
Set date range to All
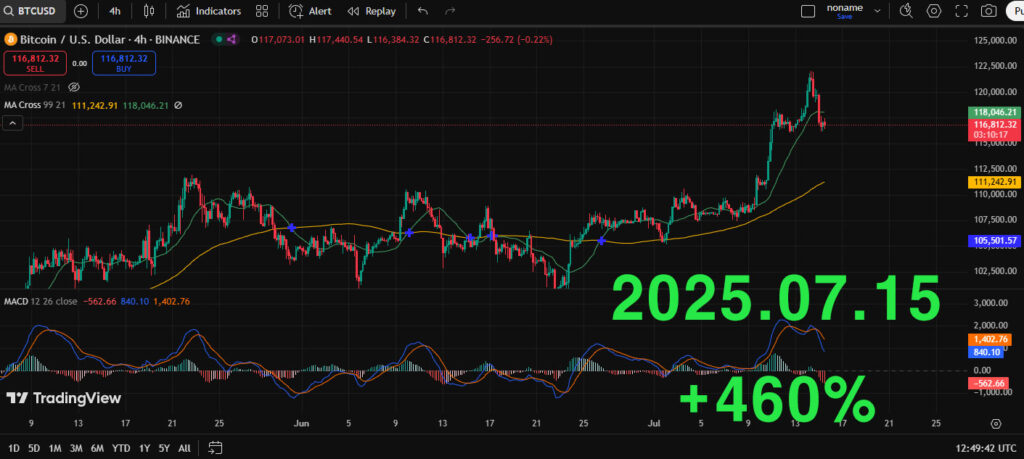click(x=185, y=448)
